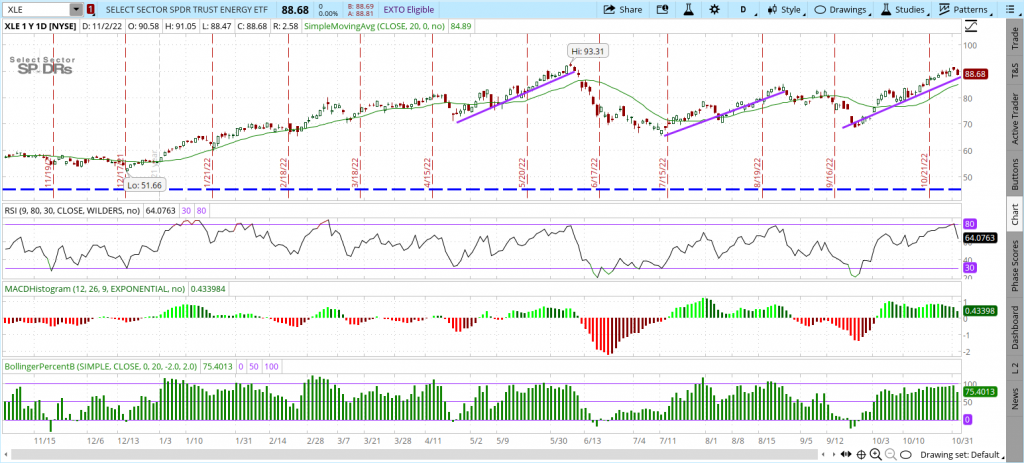Click the zoom out magnifier icon
Viewport: 1024px width, 463px height.
(x=891, y=455)
